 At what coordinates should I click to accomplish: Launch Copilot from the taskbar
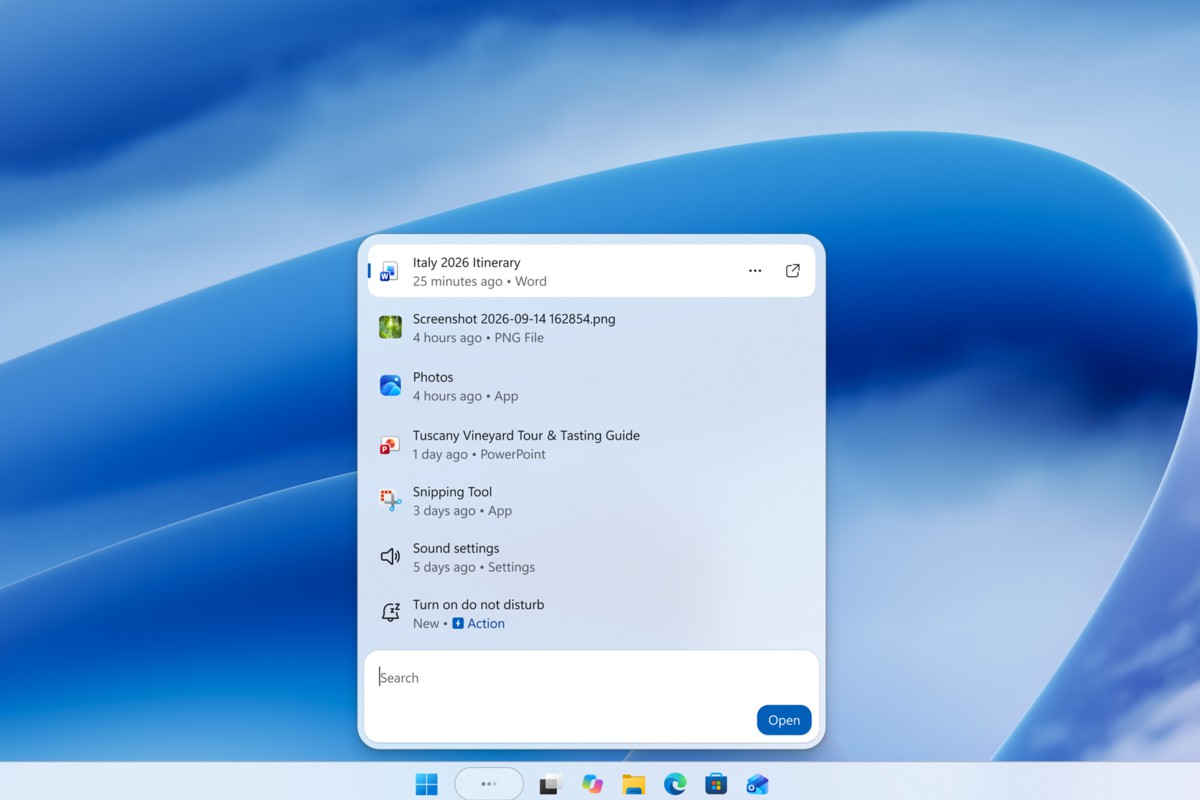593,784
